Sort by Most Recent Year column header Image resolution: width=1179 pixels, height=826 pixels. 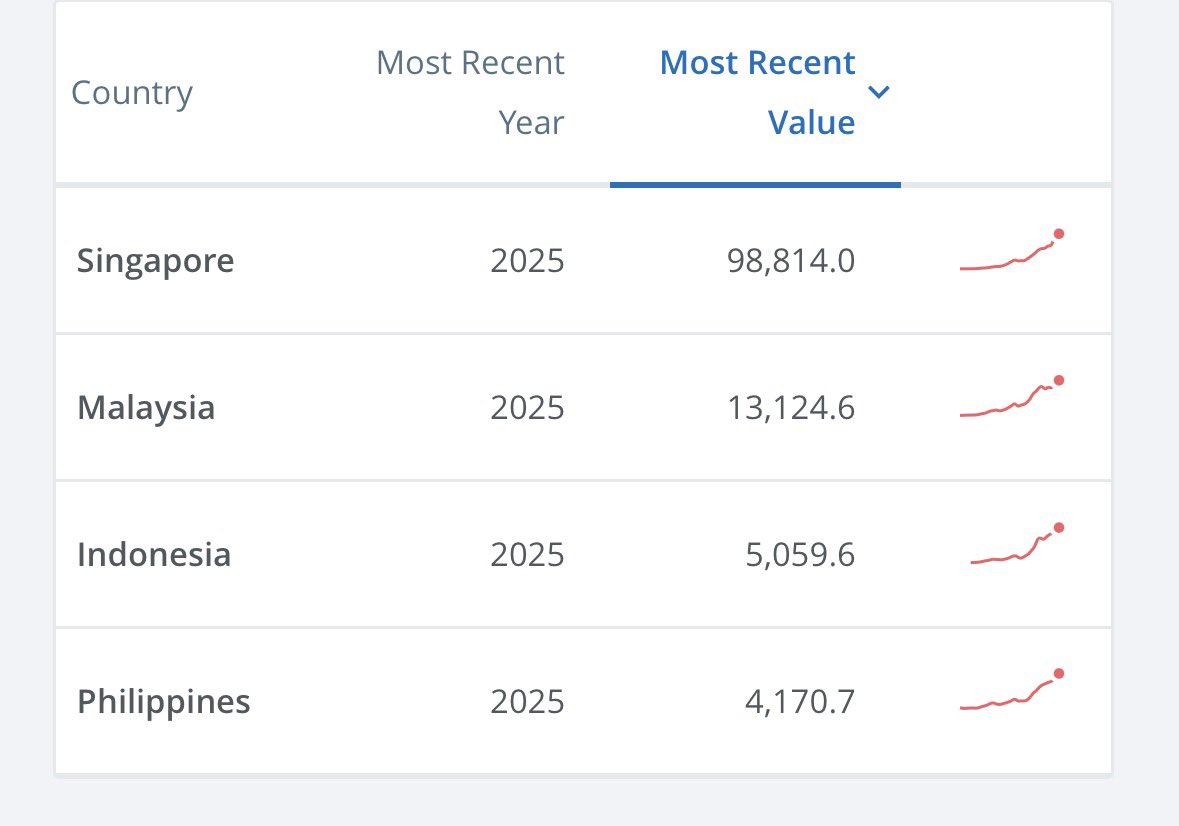click(x=470, y=92)
